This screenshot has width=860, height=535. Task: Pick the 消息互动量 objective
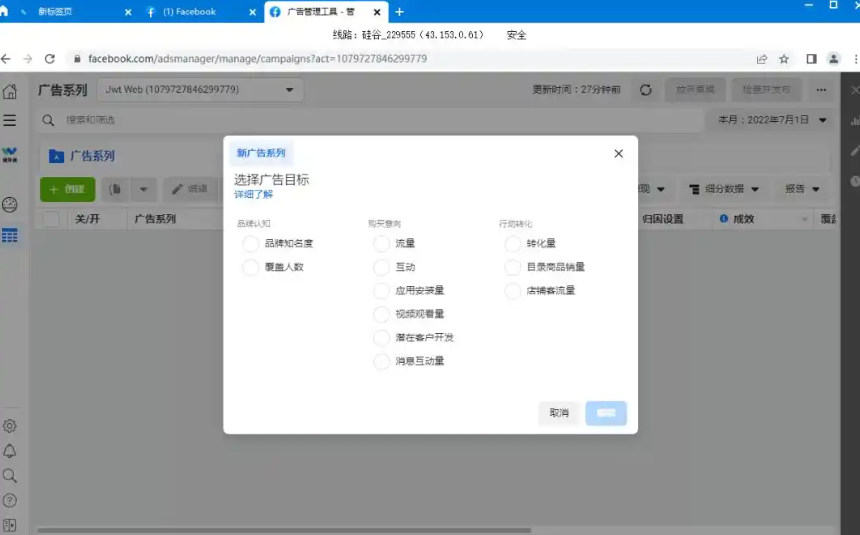381,361
